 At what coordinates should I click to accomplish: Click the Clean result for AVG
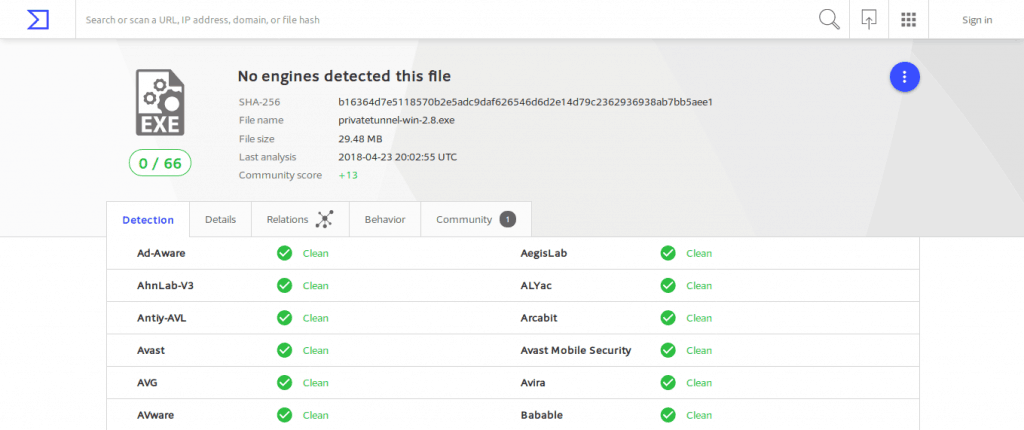[x=315, y=383]
